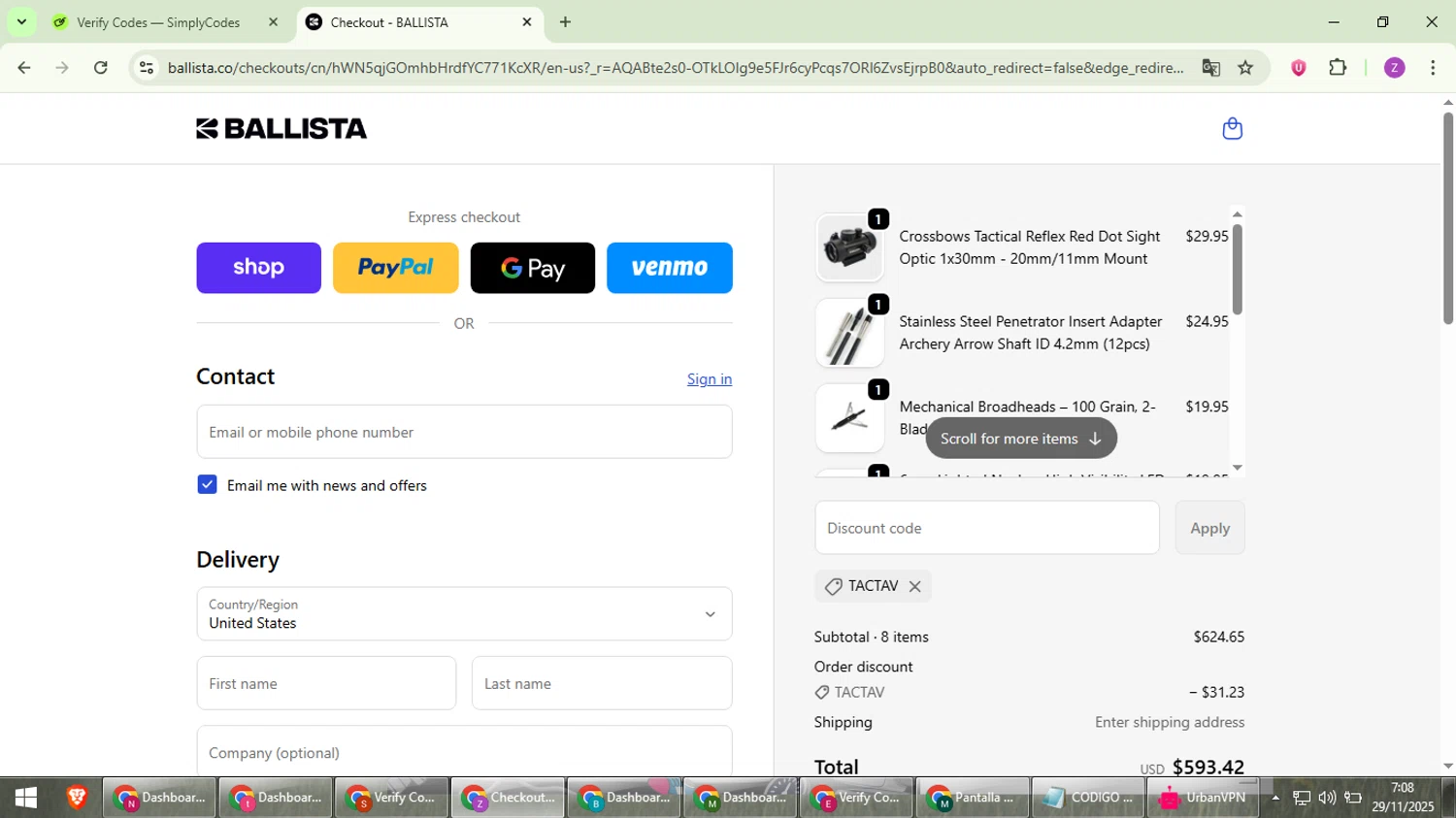Open a new browser tab
The width and height of the screenshot is (1456, 818).
point(565,21)
